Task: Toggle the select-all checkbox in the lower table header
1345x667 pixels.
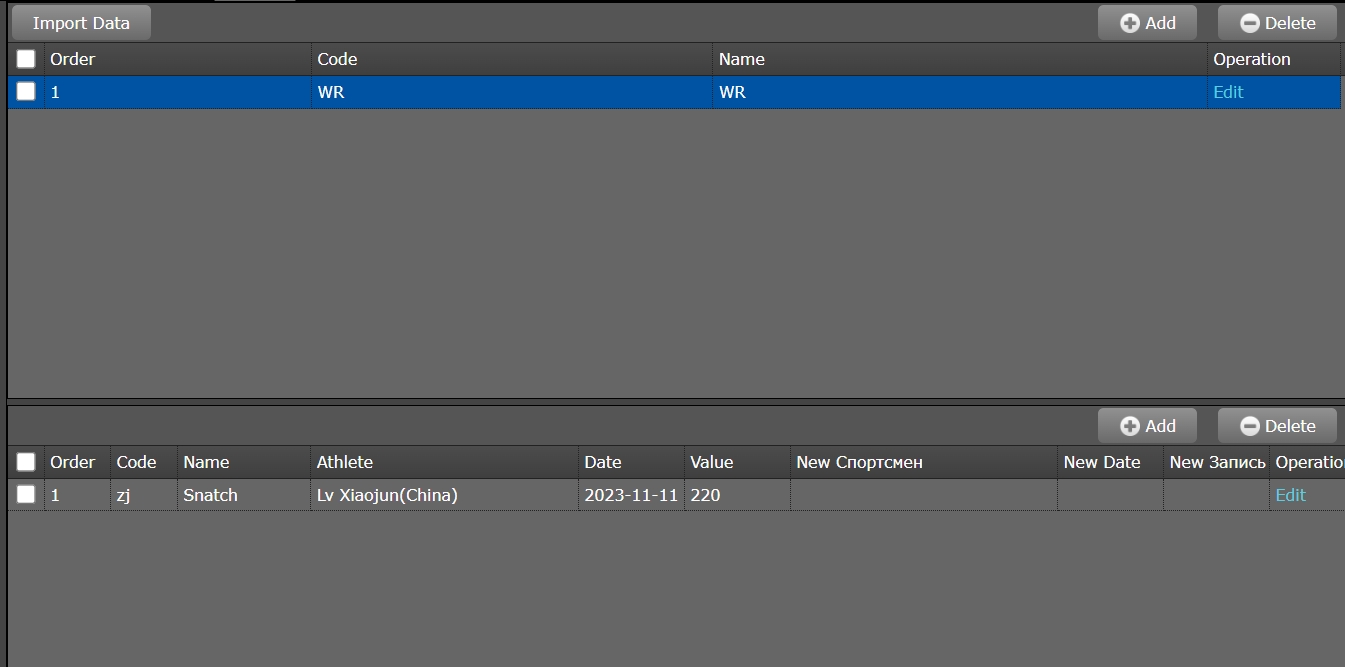Action: [26, 462]
